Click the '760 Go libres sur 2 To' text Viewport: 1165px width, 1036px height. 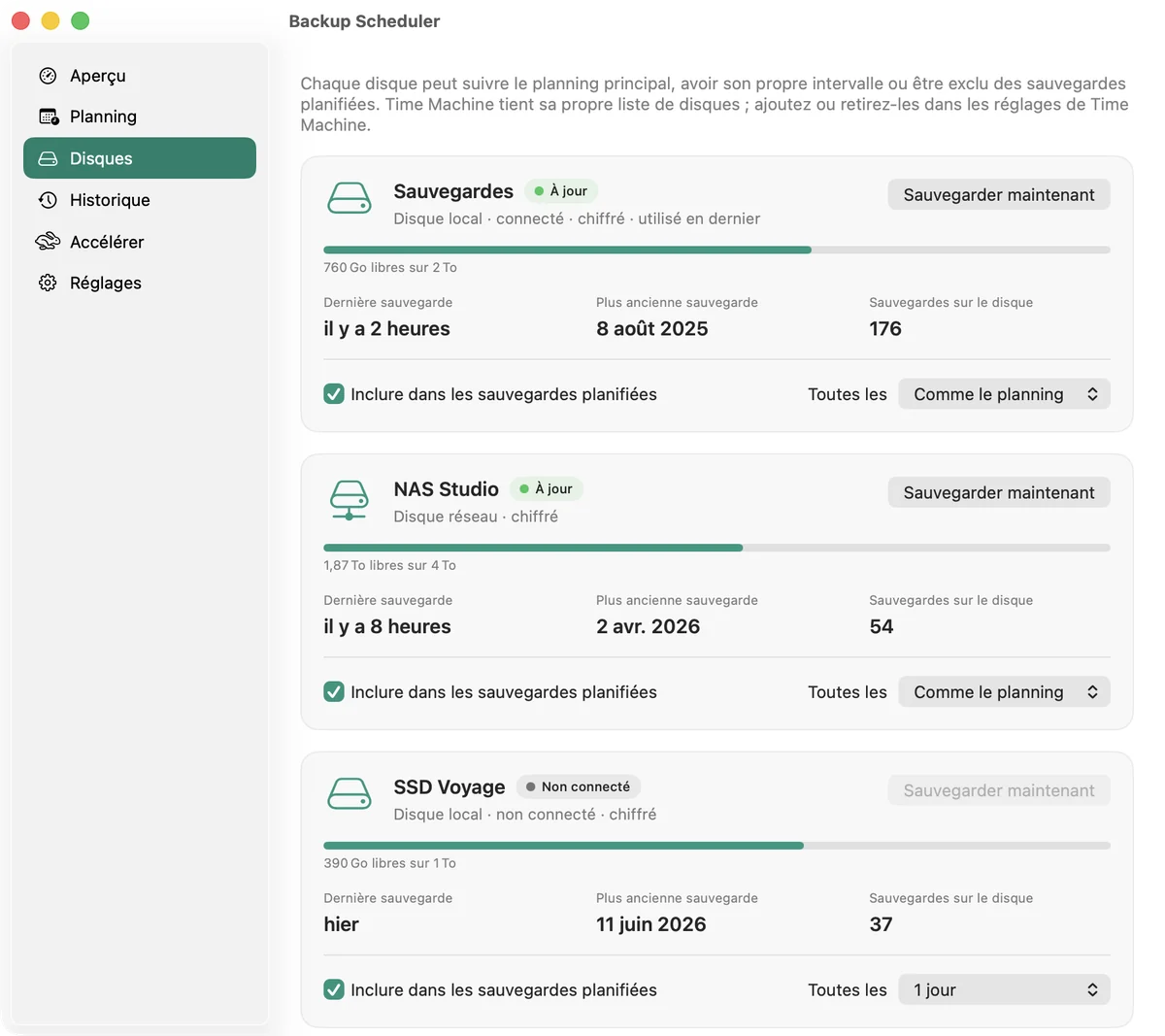coord(390,268)
